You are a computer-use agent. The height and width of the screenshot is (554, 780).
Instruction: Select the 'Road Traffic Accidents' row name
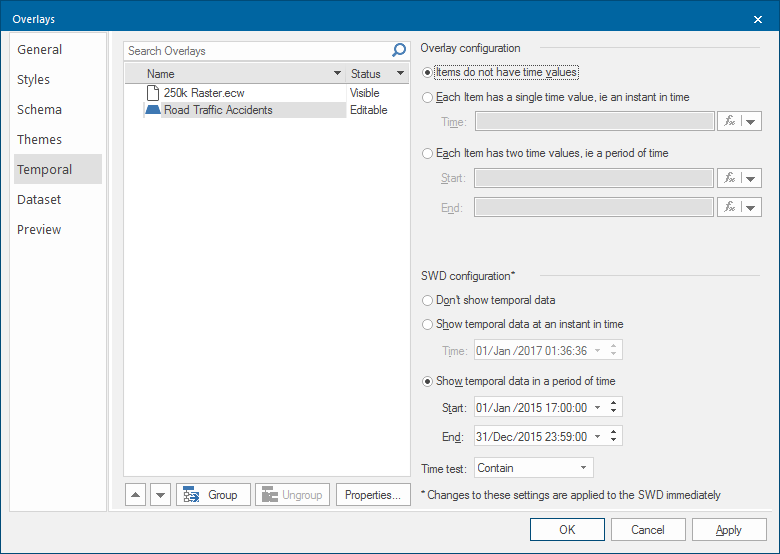tap(218, 110)
